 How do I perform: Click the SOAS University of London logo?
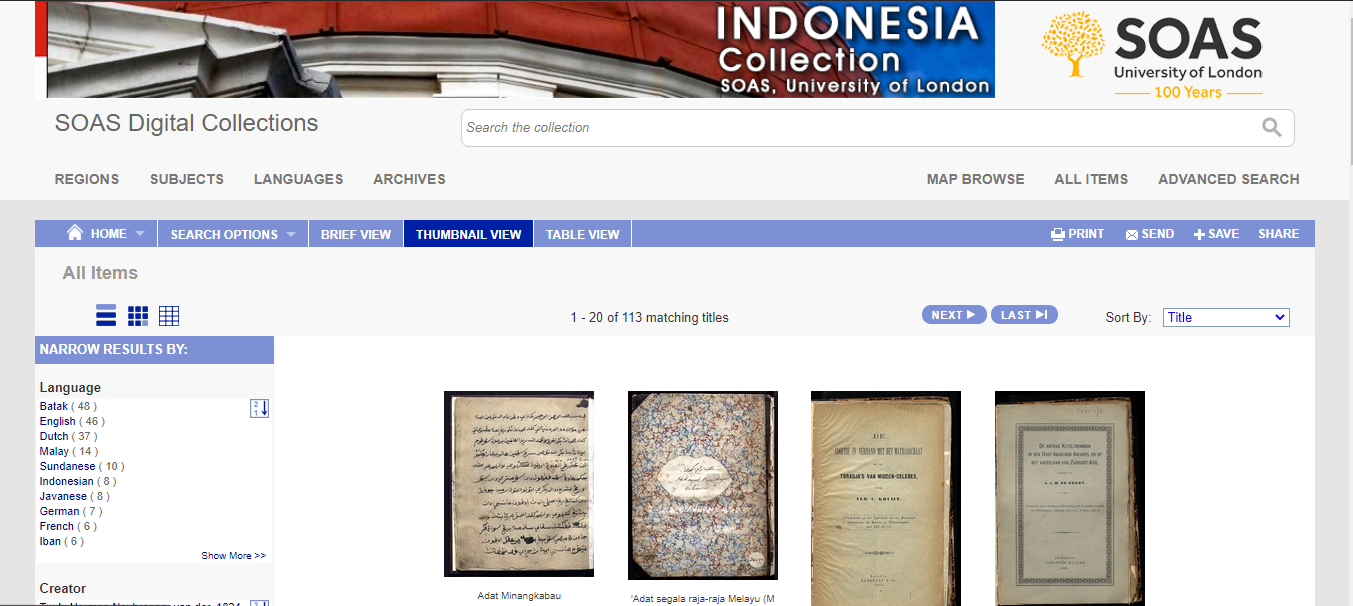[x=1152, y=55]
